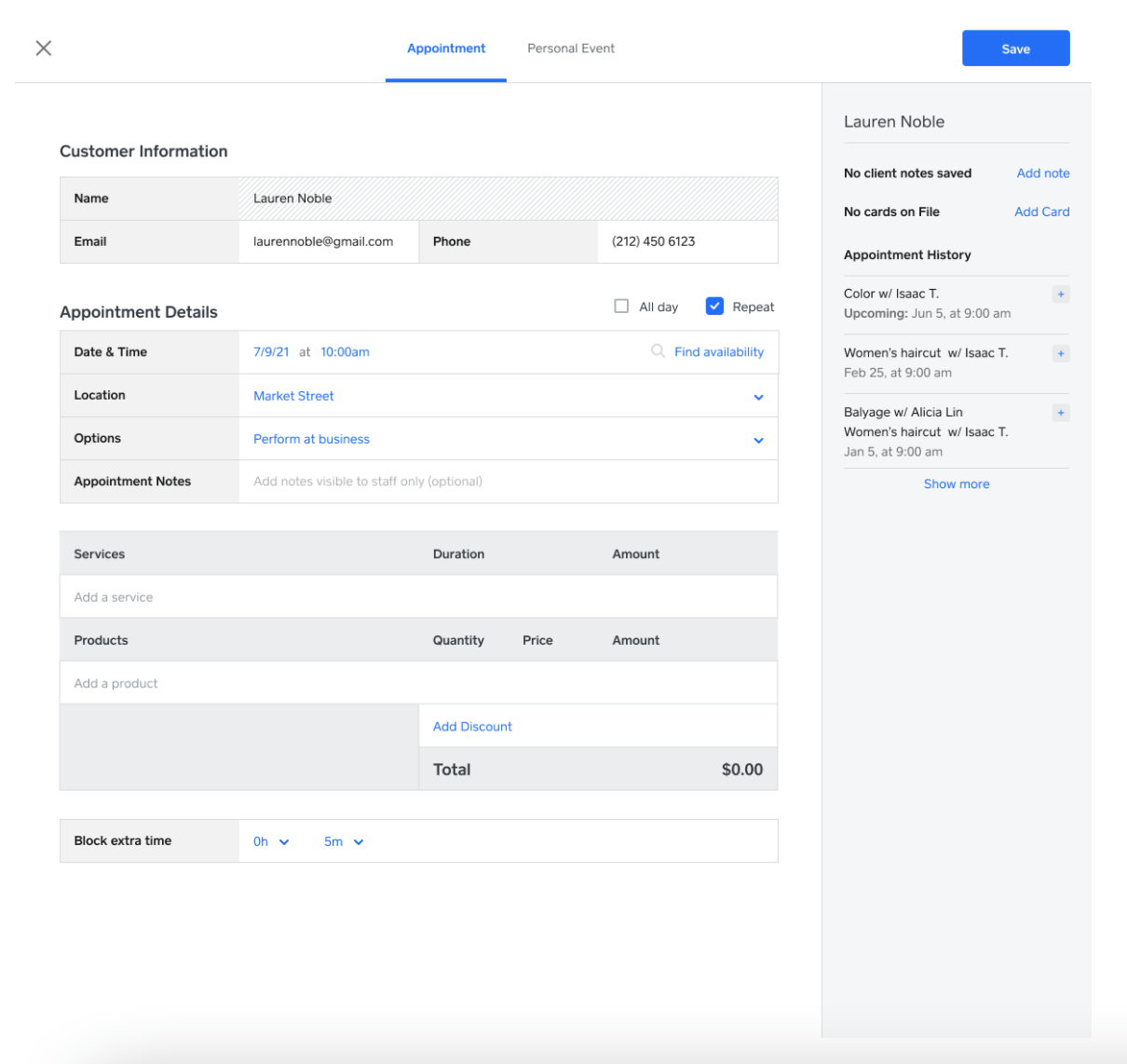Uncheck the Repeat checkbox
The width and height of the screenshot is (1127, 1064).
pos(714,306)
